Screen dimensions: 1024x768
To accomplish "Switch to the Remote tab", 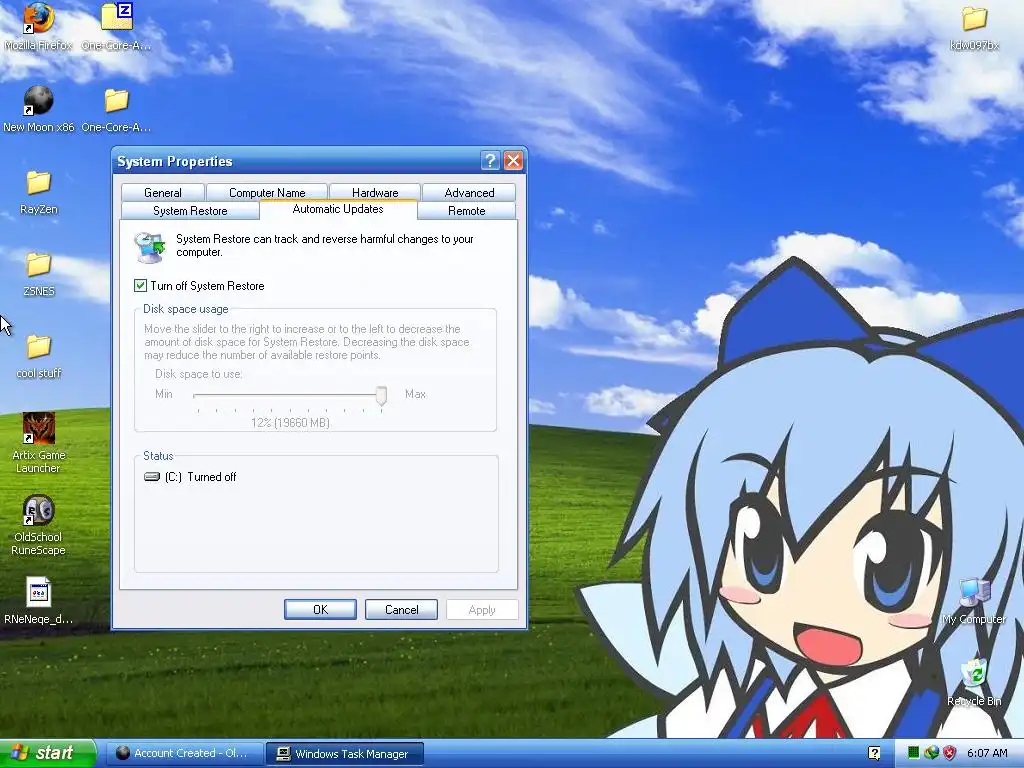I will (466, 211).
